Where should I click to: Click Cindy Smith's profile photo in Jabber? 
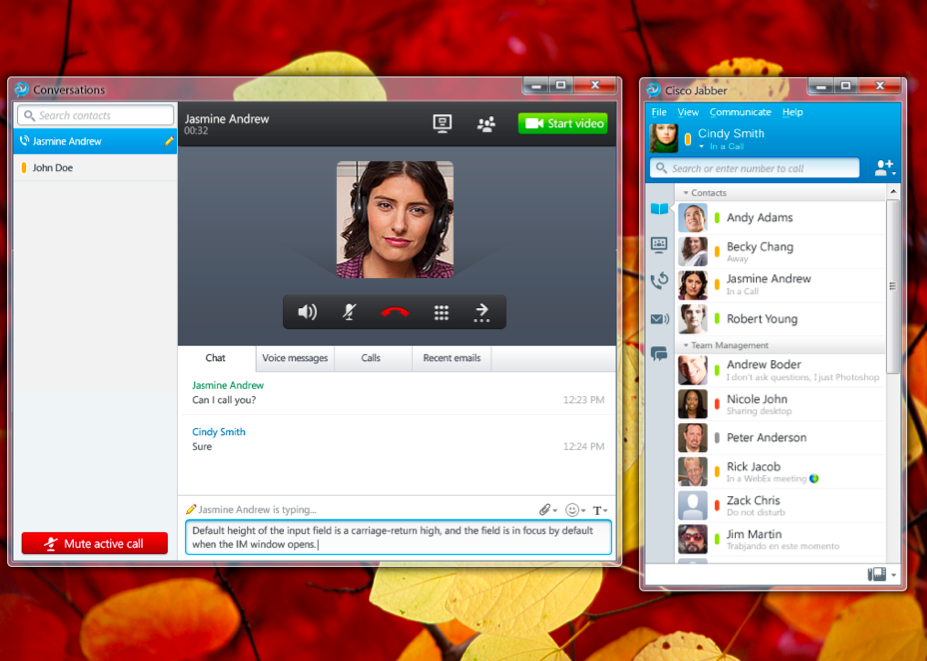[664, 138]
